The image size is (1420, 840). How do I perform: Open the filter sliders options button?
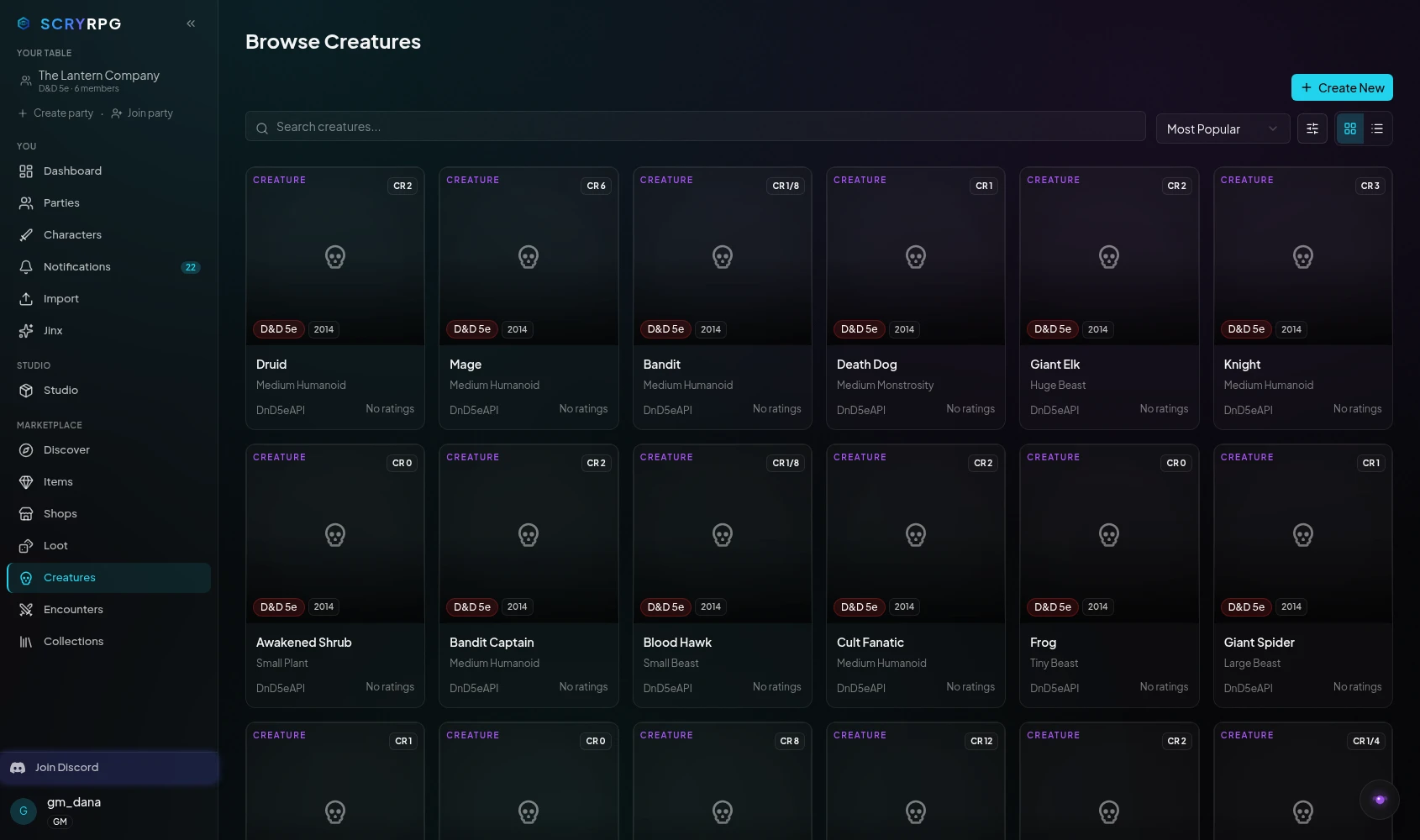click(1312, 129)
